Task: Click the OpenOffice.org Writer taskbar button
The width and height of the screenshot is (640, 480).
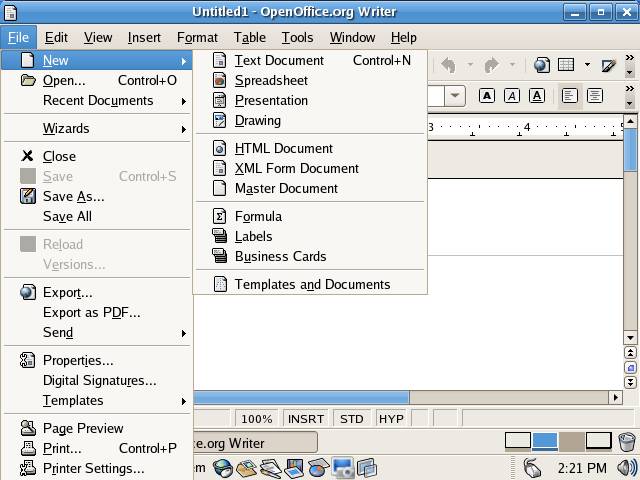Action: click(x=253, y=442)
